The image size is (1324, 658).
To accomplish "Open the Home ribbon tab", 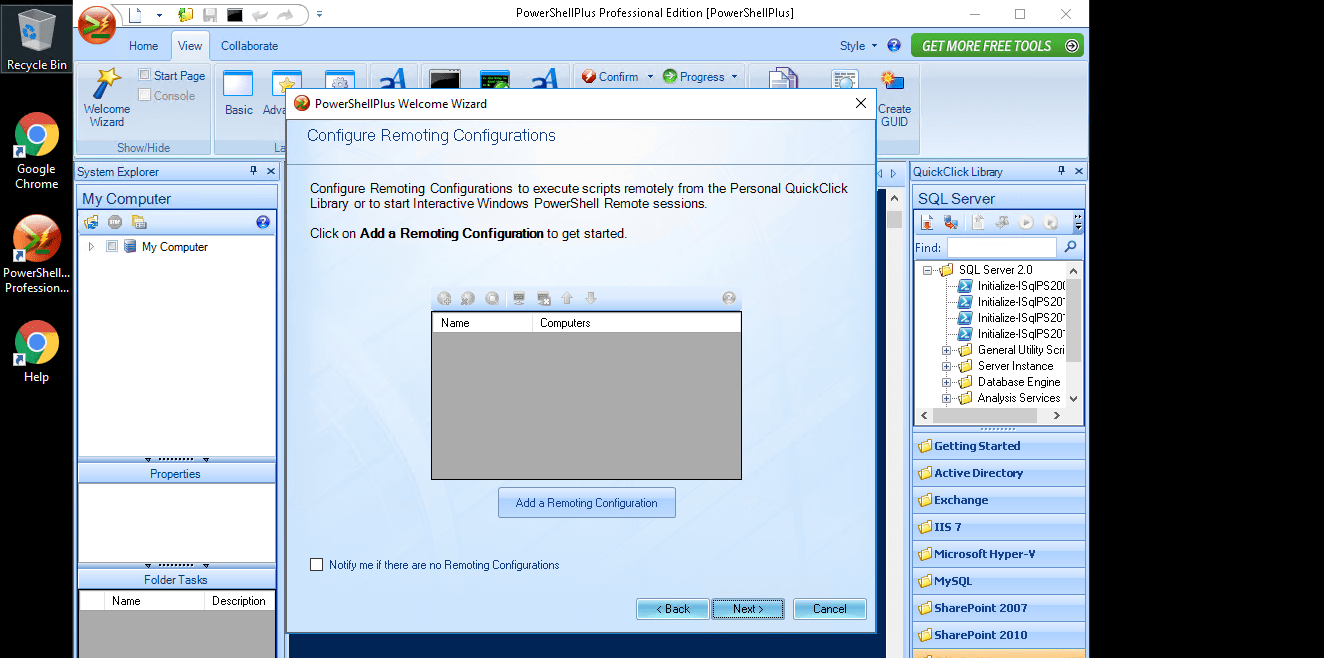I will [x=143, y=46].
